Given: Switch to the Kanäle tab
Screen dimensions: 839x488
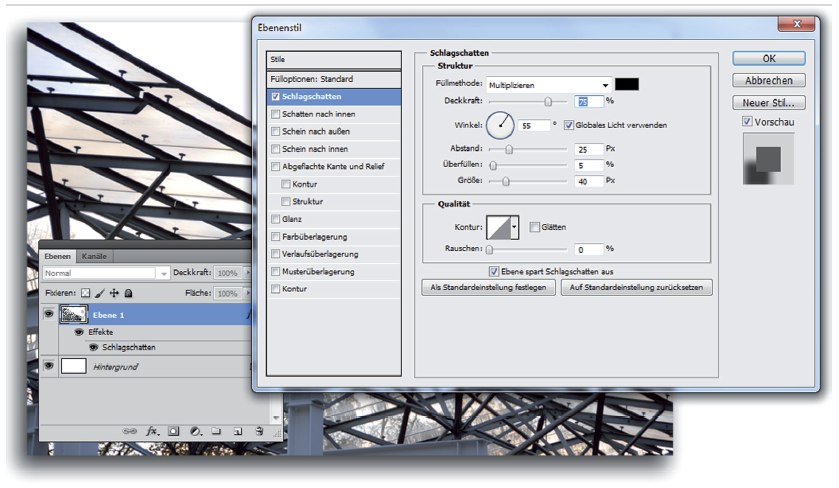Looking at the screenshot, I should pos(94,256).
